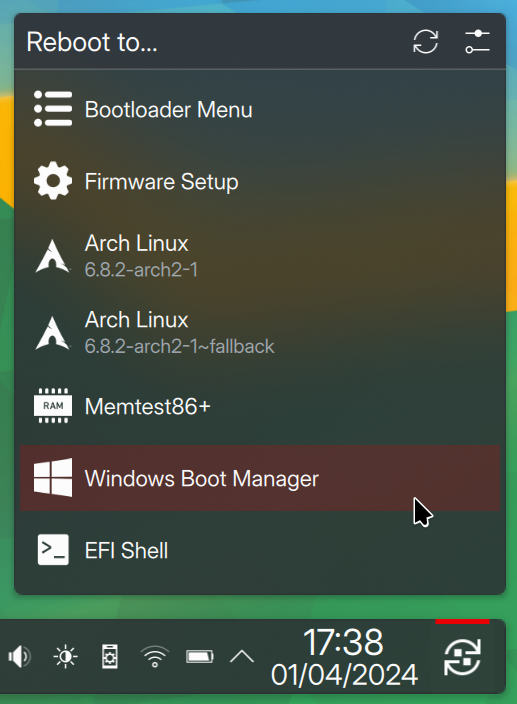
Task: Click the battery tray icon
Action: (x=200, y=657)
